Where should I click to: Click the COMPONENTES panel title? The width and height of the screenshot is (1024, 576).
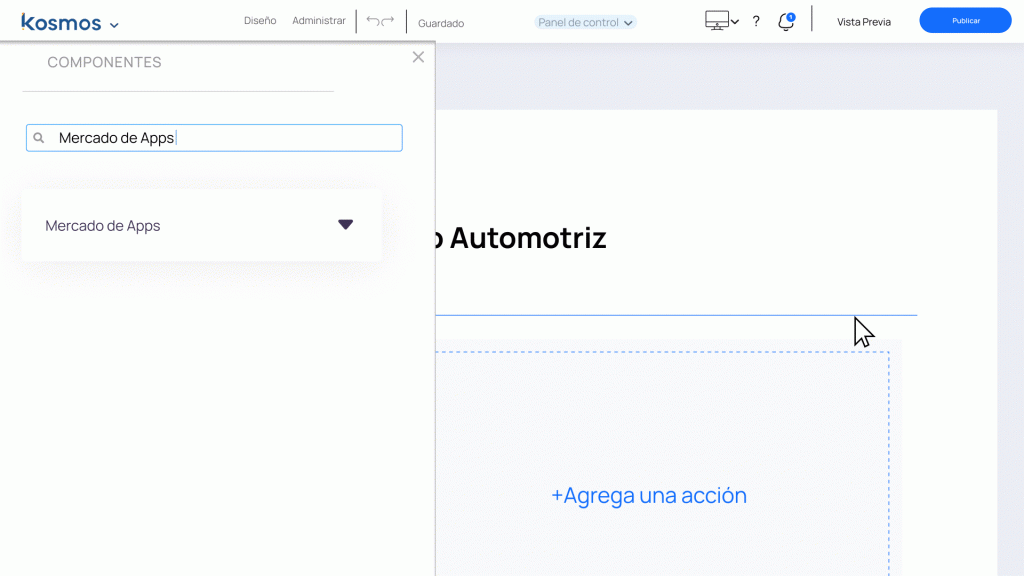(x=104, y=62)
